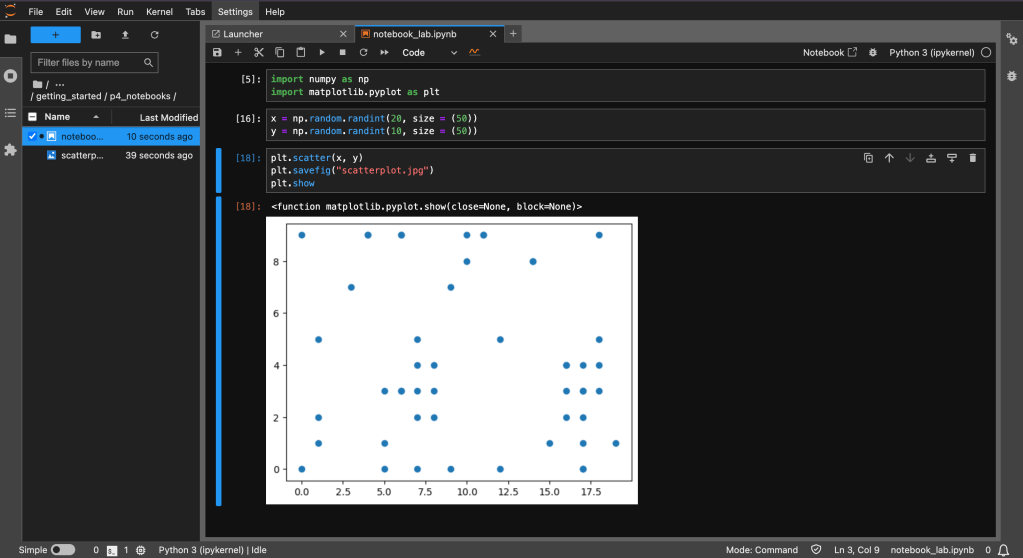Move the active cell up
This screenshot has width=1023, height=558.
click(889, 158)
